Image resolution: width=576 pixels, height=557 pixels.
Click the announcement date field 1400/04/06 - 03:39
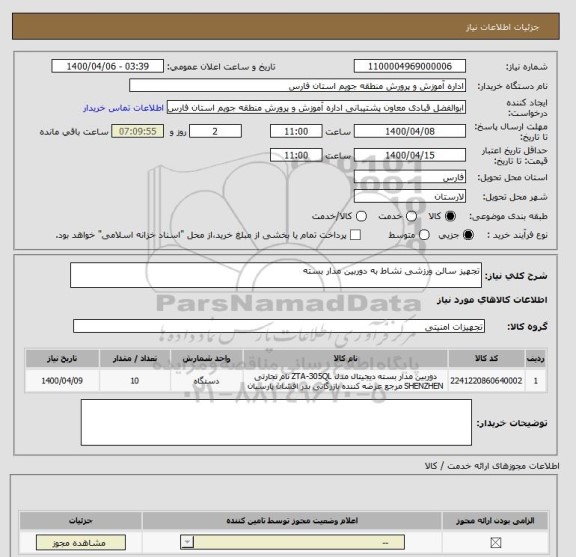tap(108, 67)
